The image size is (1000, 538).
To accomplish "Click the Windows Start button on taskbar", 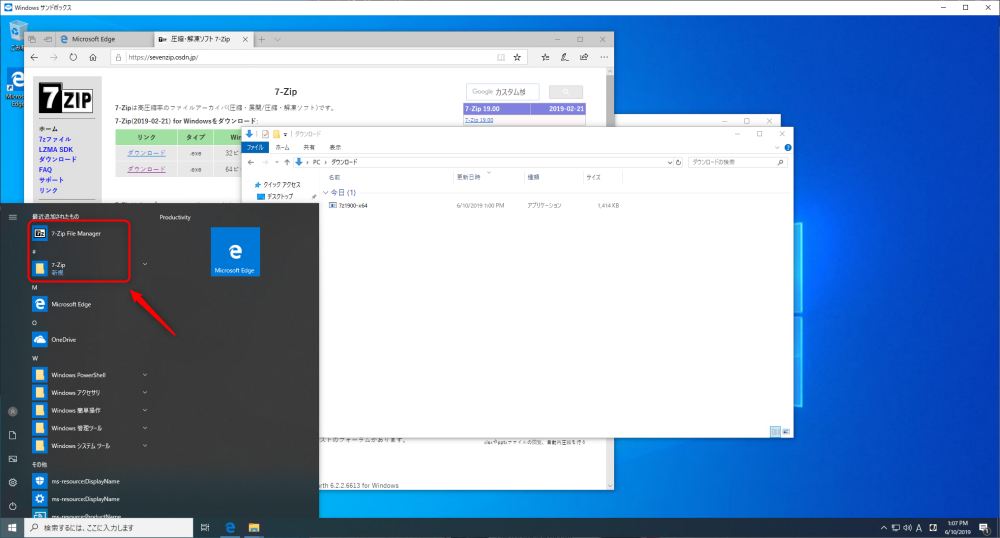I will pyautogui.click(x=12, y=528).
